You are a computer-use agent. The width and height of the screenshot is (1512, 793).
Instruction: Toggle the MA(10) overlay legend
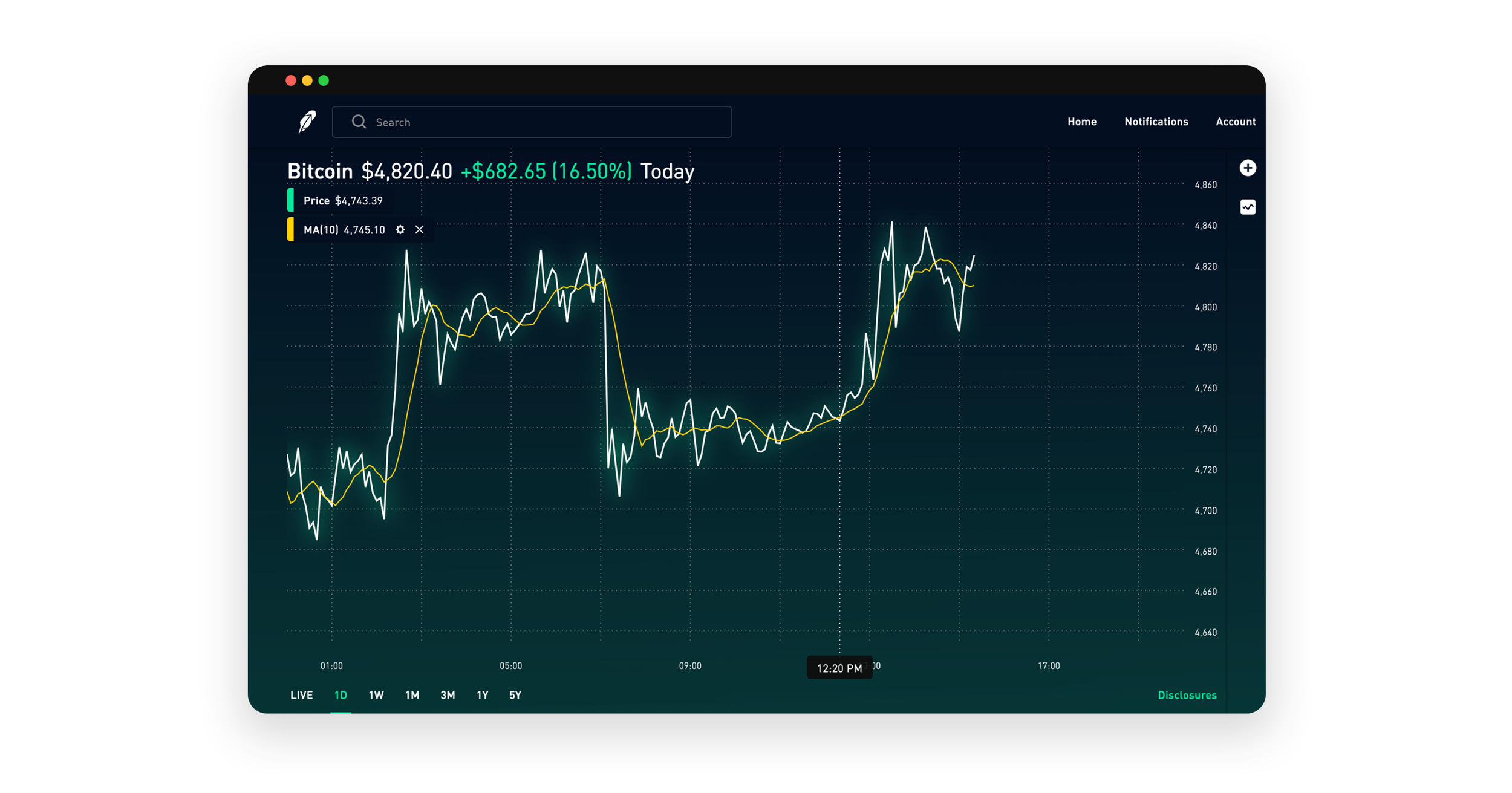[345, 230]
